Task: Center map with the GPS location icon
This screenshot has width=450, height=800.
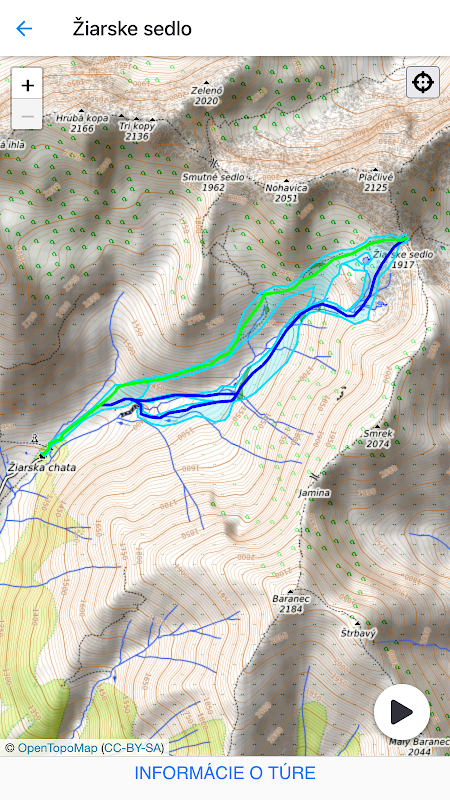Action: point(422,82)
